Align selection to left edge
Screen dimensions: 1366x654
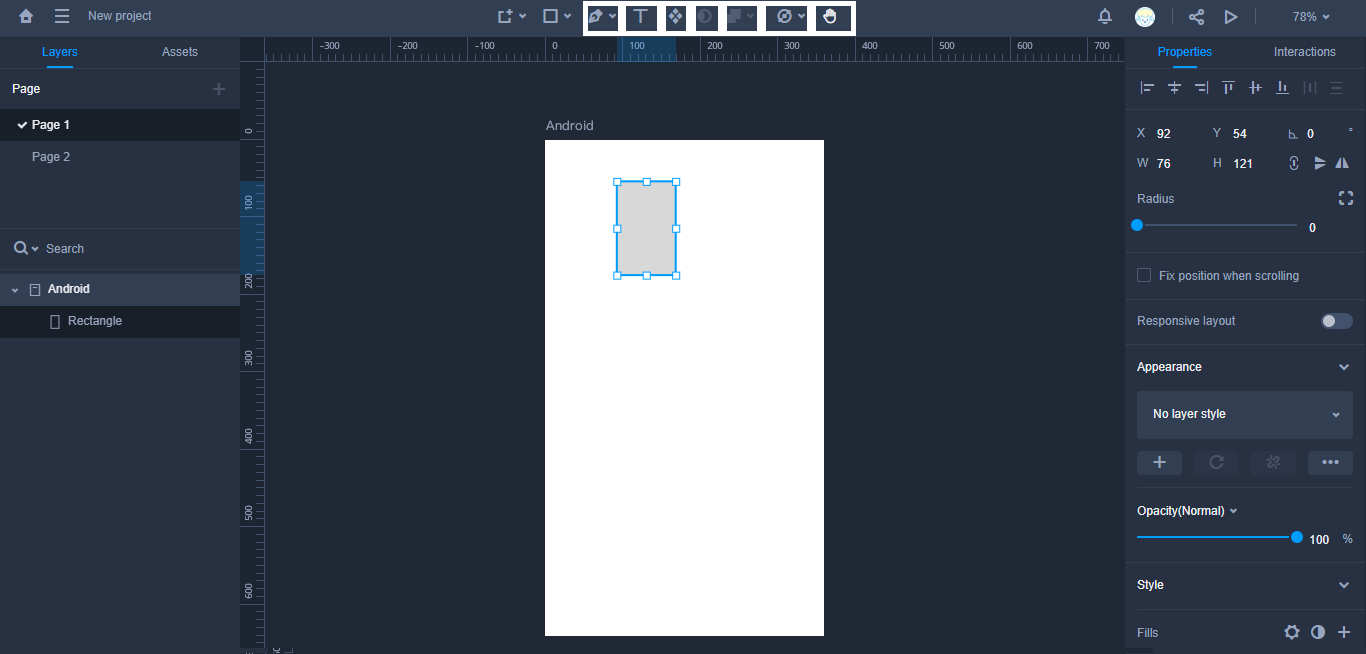tap(1147, 88)
